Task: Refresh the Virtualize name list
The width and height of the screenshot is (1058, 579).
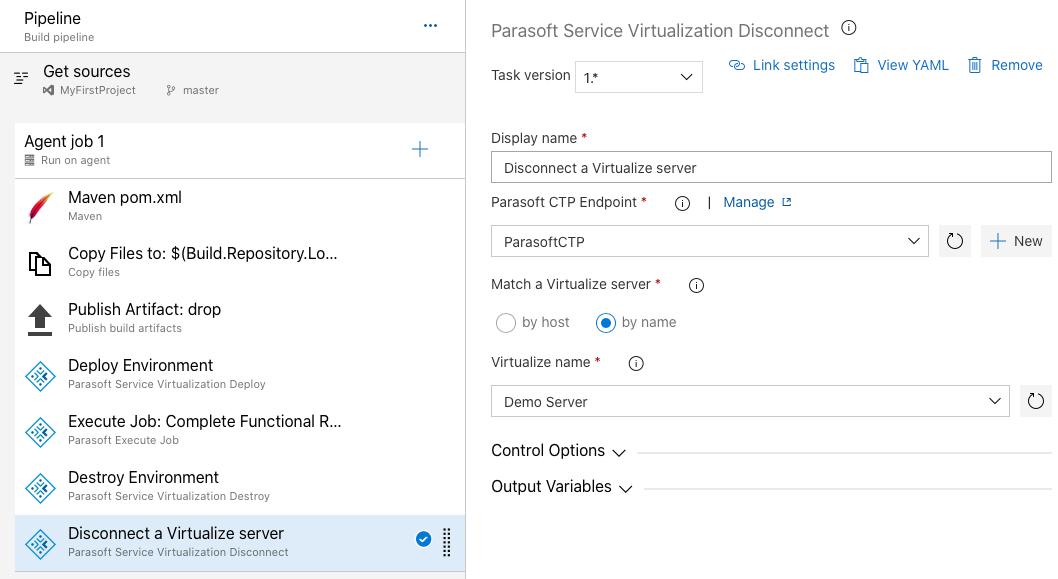Action: (1035, 401)
